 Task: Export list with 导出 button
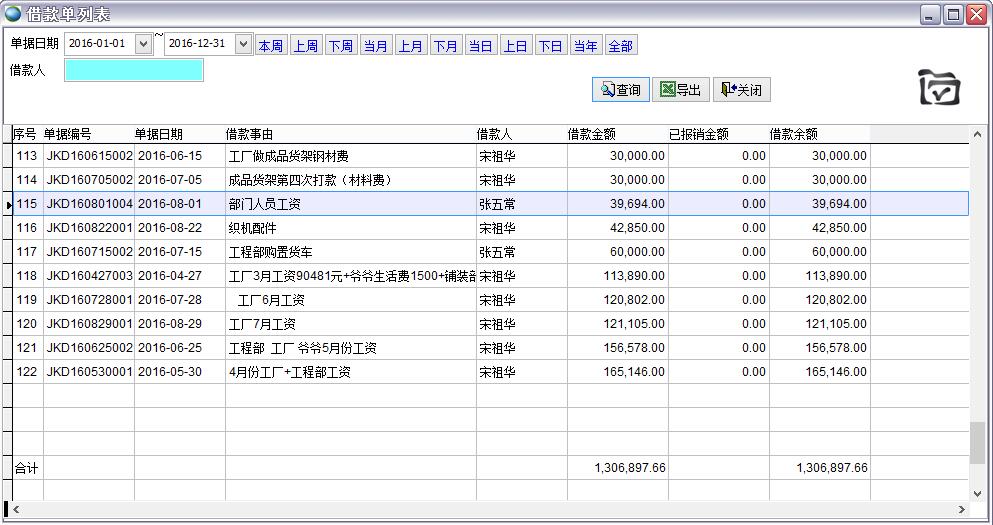(680, 90)
